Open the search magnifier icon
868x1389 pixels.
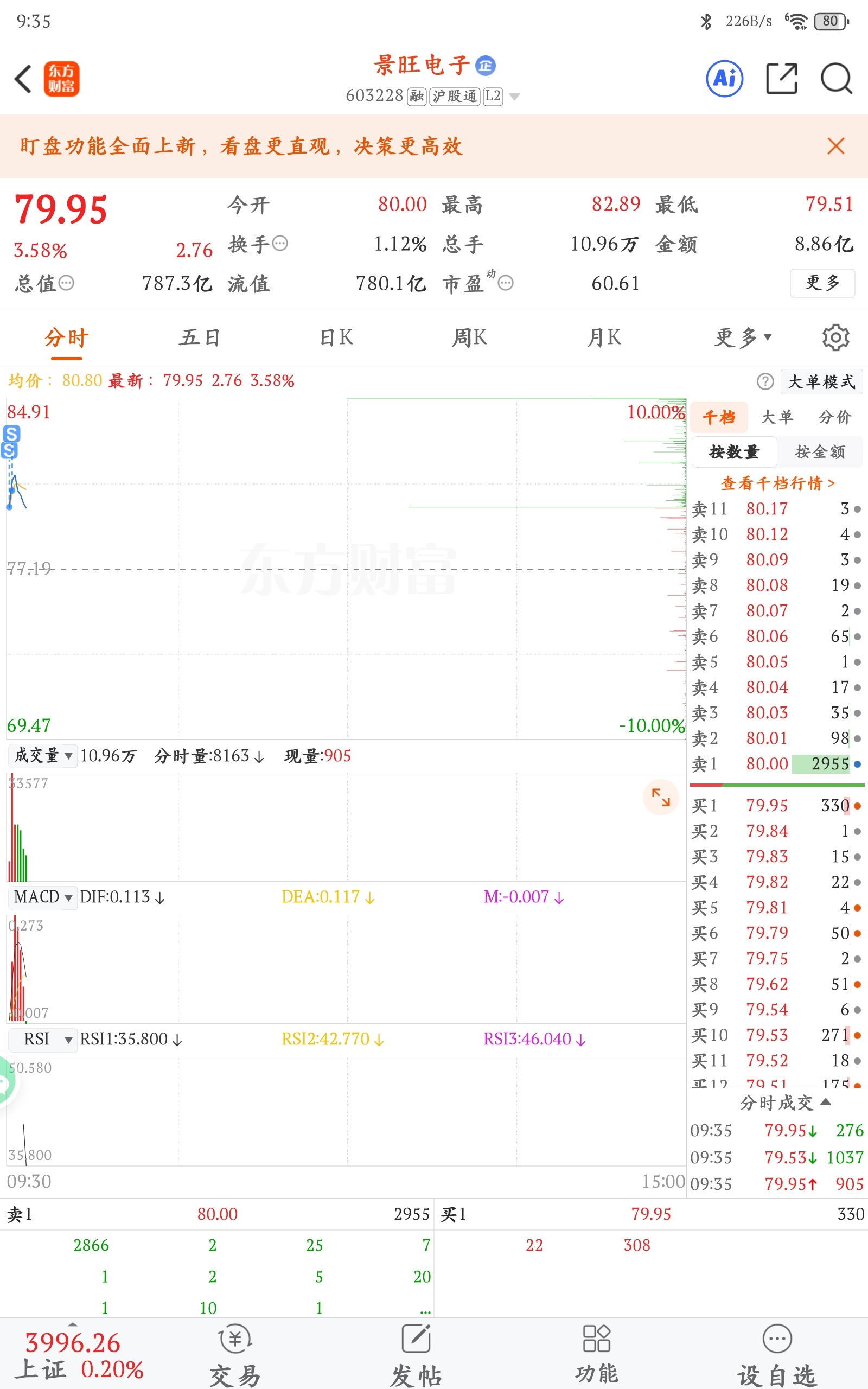(x=837, y=79)
